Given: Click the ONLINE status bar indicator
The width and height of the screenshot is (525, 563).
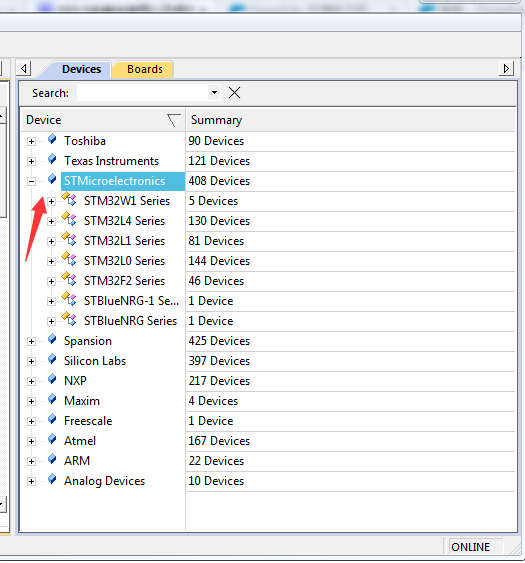Looking at the screenshot, I should [470, 547].
